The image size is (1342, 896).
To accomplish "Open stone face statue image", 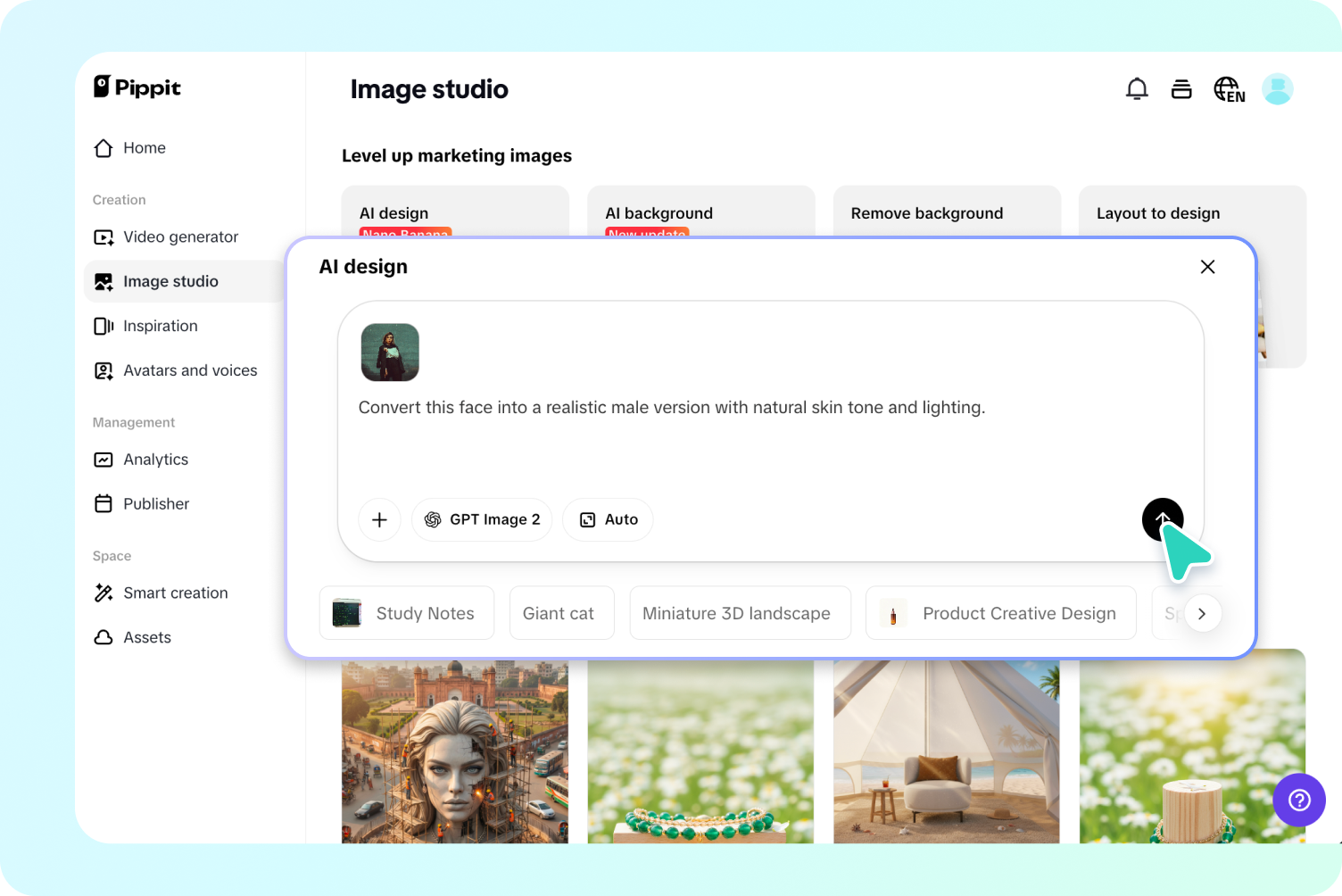I will pyautogui.click(x=455, y=751).
